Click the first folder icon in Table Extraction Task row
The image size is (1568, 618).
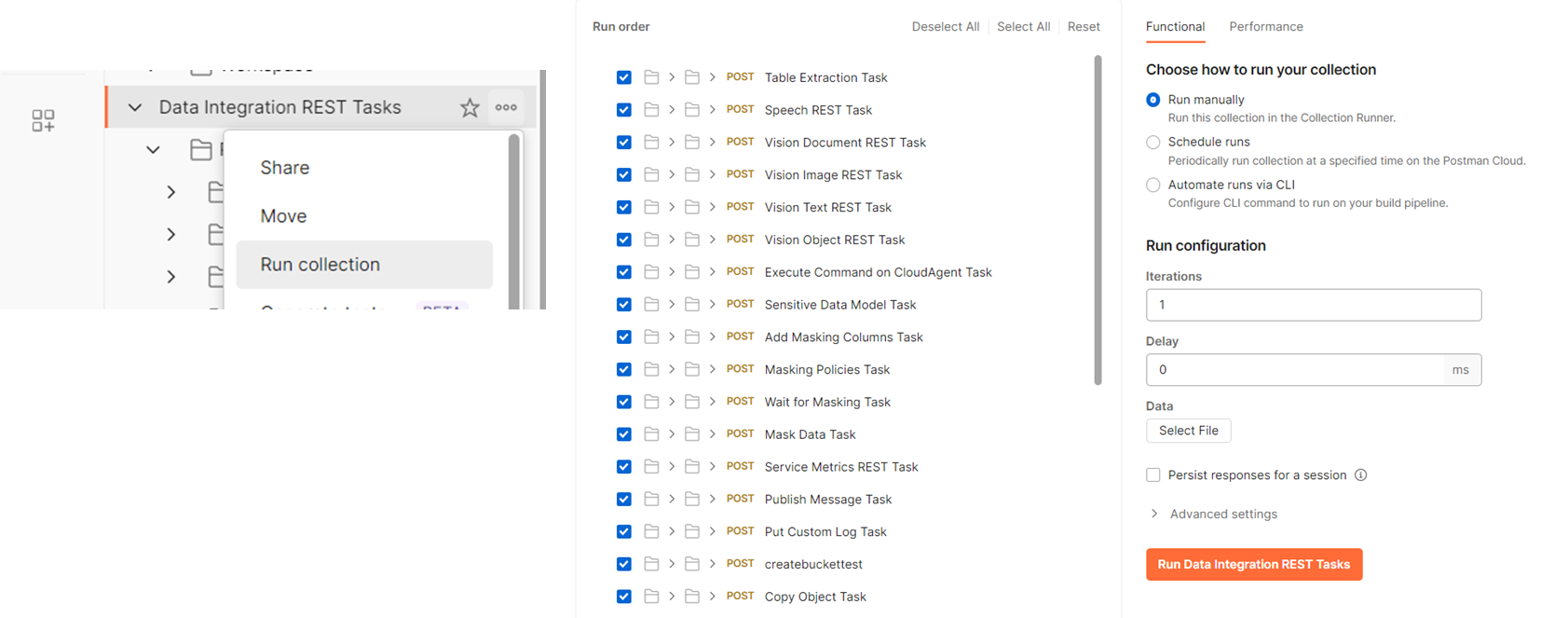(651, 77)
